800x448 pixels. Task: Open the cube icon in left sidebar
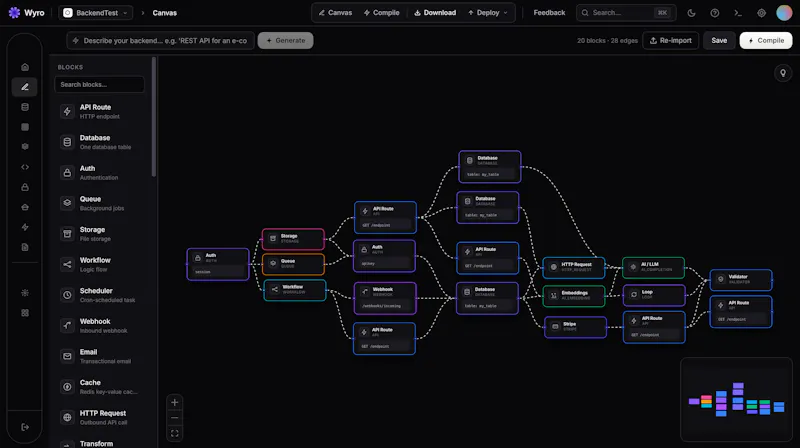25,146
